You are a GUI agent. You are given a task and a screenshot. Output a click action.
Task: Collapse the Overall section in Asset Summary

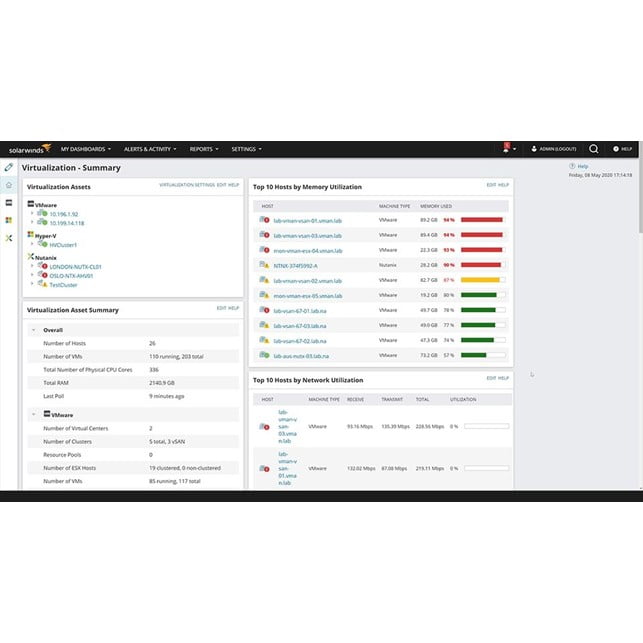[x=33, y=329]
